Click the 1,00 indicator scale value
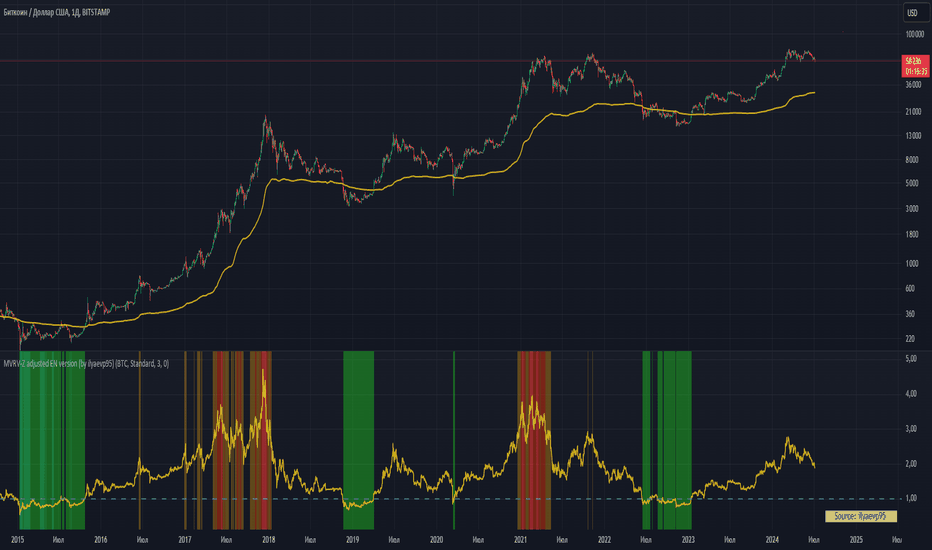 pos(911,498)
